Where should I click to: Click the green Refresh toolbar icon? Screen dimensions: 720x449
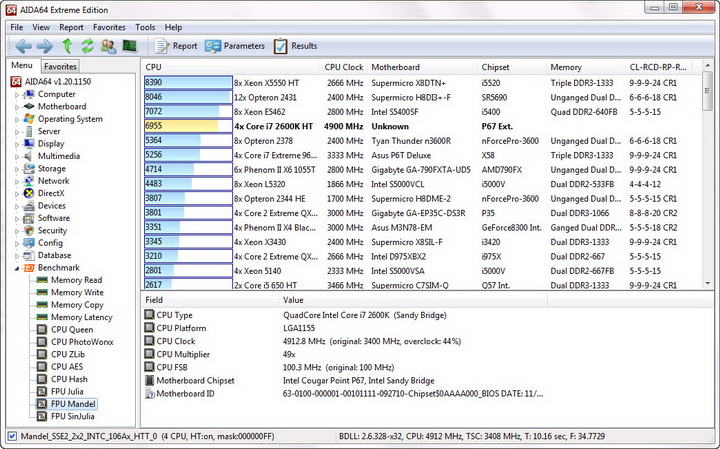pyautogui.click(x=87, y=46)
